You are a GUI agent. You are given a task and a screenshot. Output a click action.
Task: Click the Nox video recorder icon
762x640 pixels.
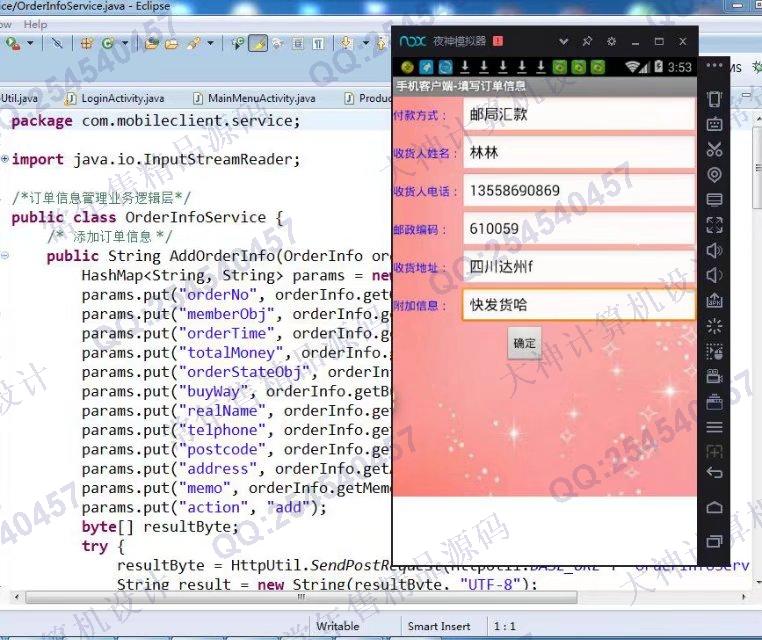point(714,376)
